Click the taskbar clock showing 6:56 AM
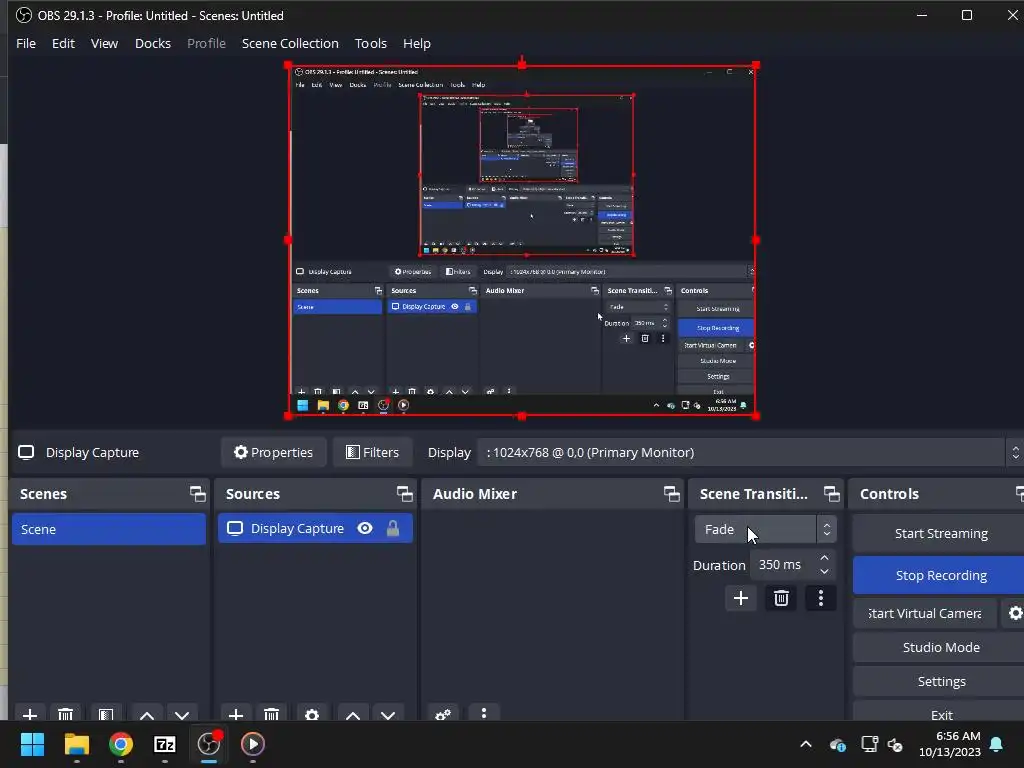1024x768 pixels. 950,744
